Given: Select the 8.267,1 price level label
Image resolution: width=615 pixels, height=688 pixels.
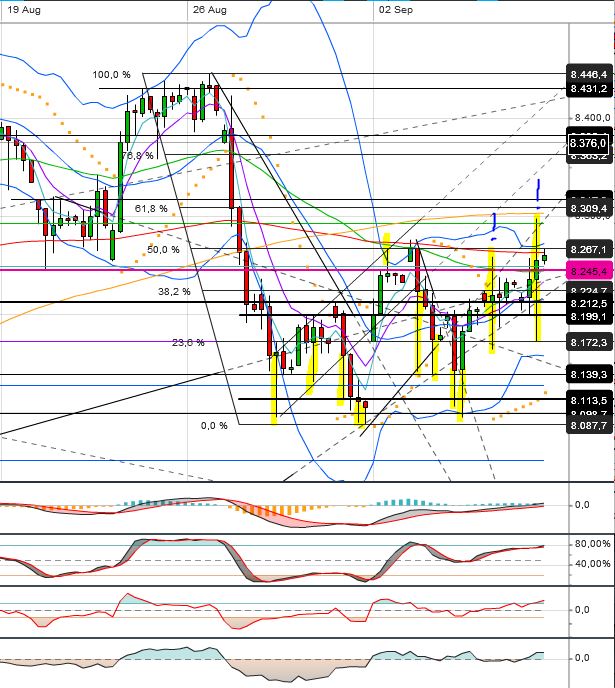Looking at the screenshot, I should [x=589, y=250].
